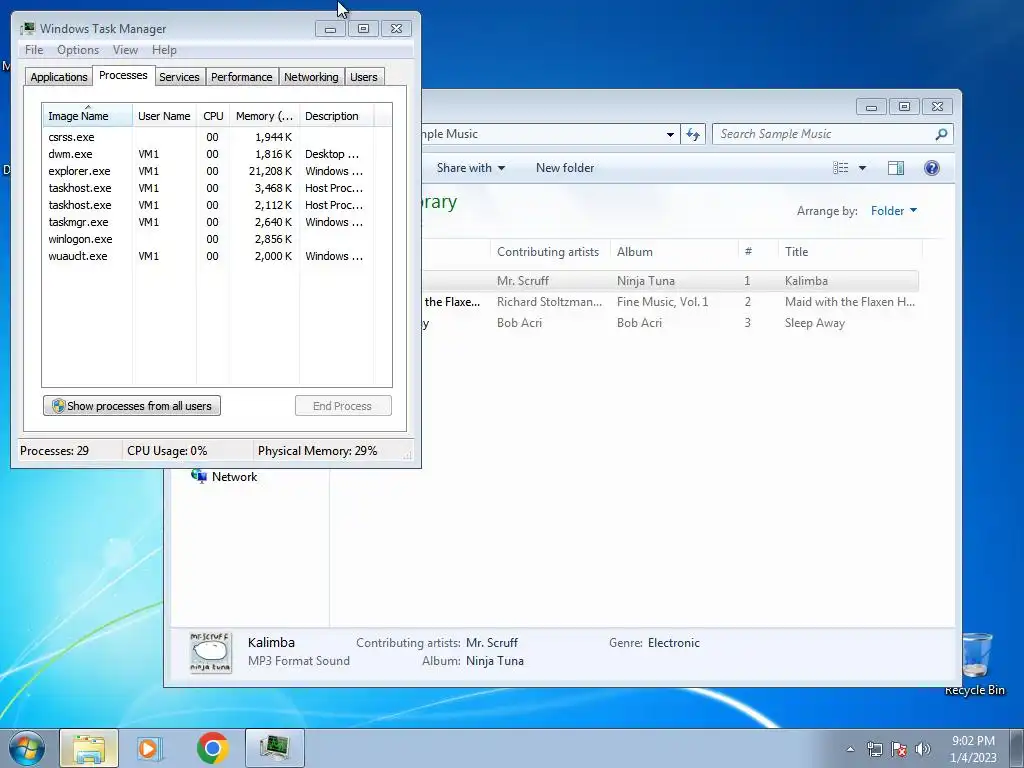The image size is (1024, 768).
Task: Switch to the Applications tab
Action: point(59,77)
